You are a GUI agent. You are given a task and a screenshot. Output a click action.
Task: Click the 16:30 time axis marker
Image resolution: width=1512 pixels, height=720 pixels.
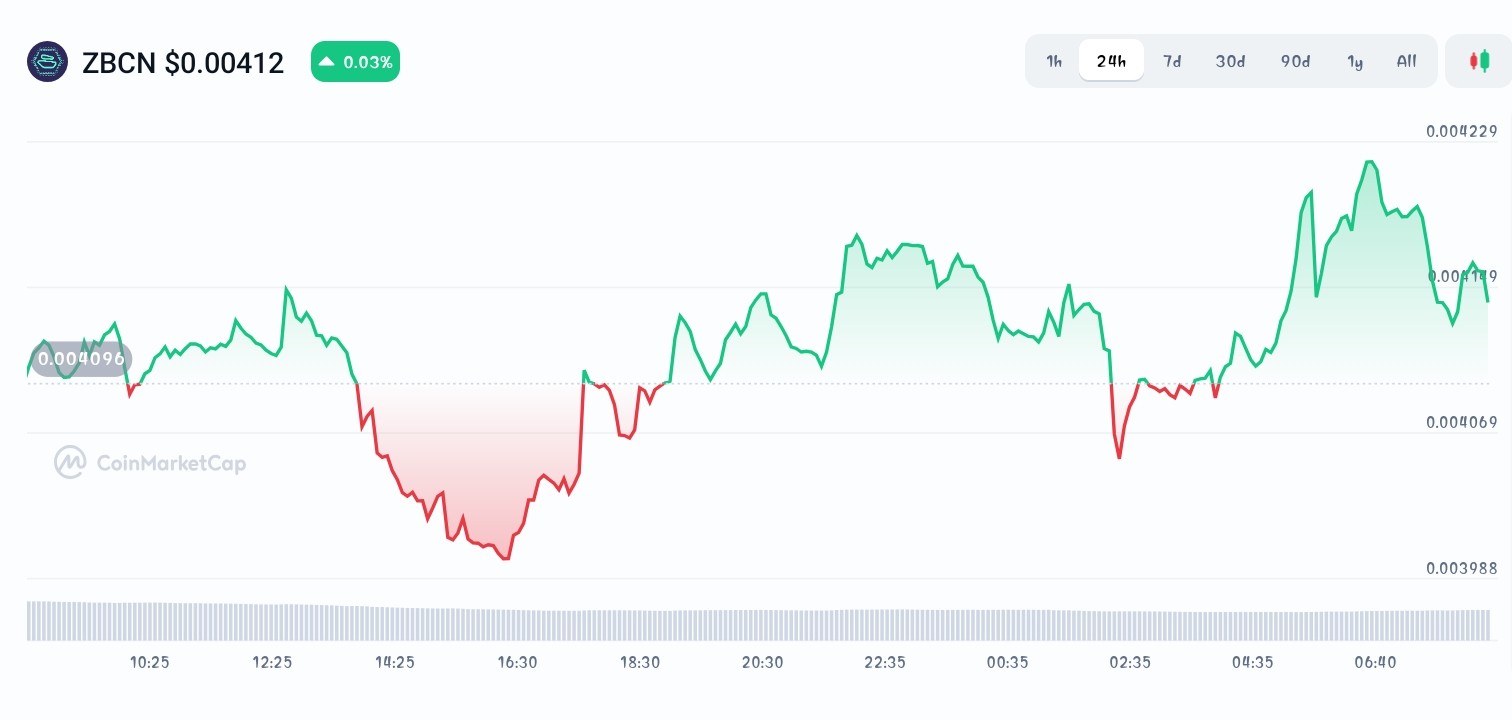[x=517, y=662]
